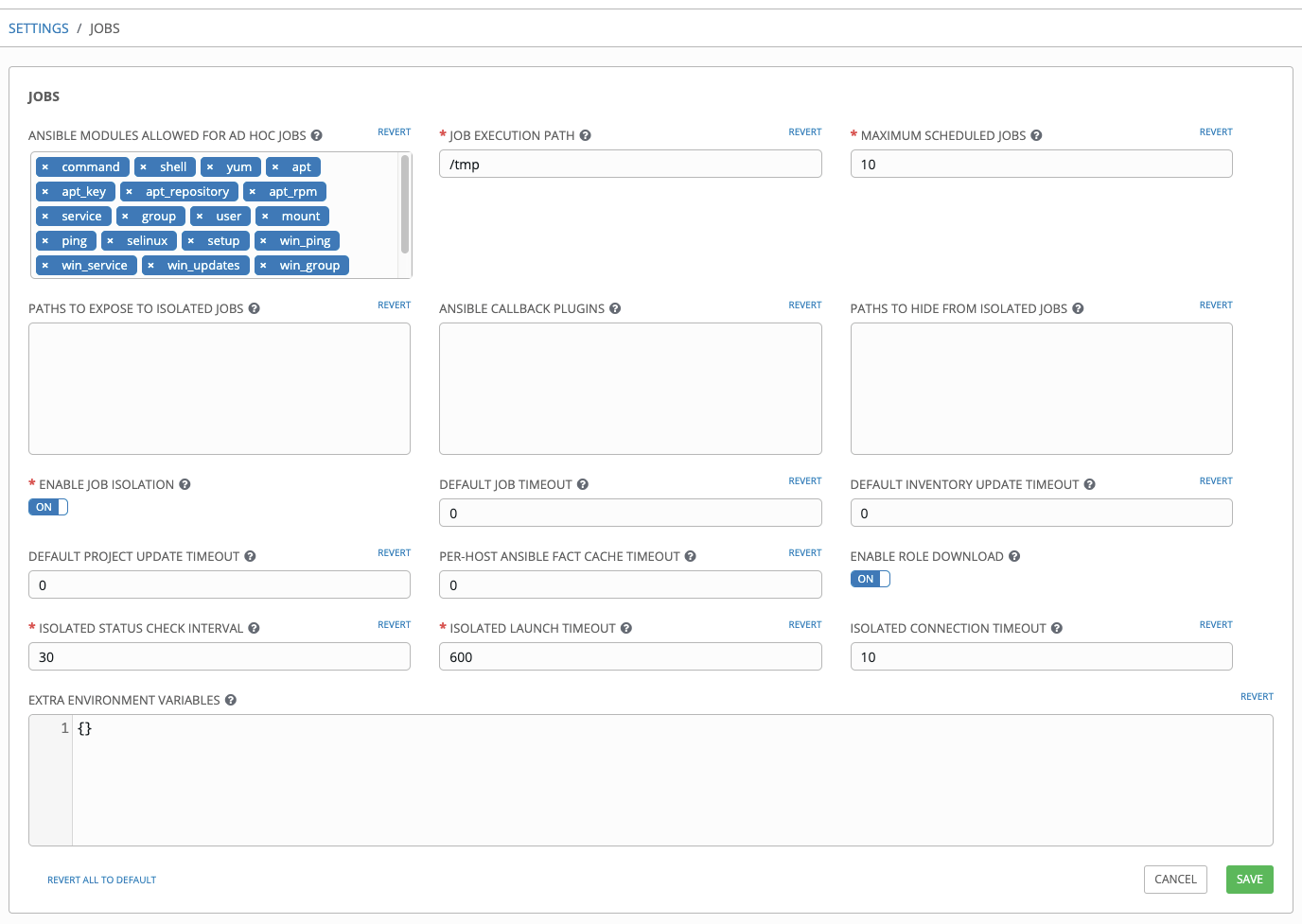The image size is (1302, 924).
Task: Open help tooltip for Ansible Modules Allowed
Action: point(317,135)
